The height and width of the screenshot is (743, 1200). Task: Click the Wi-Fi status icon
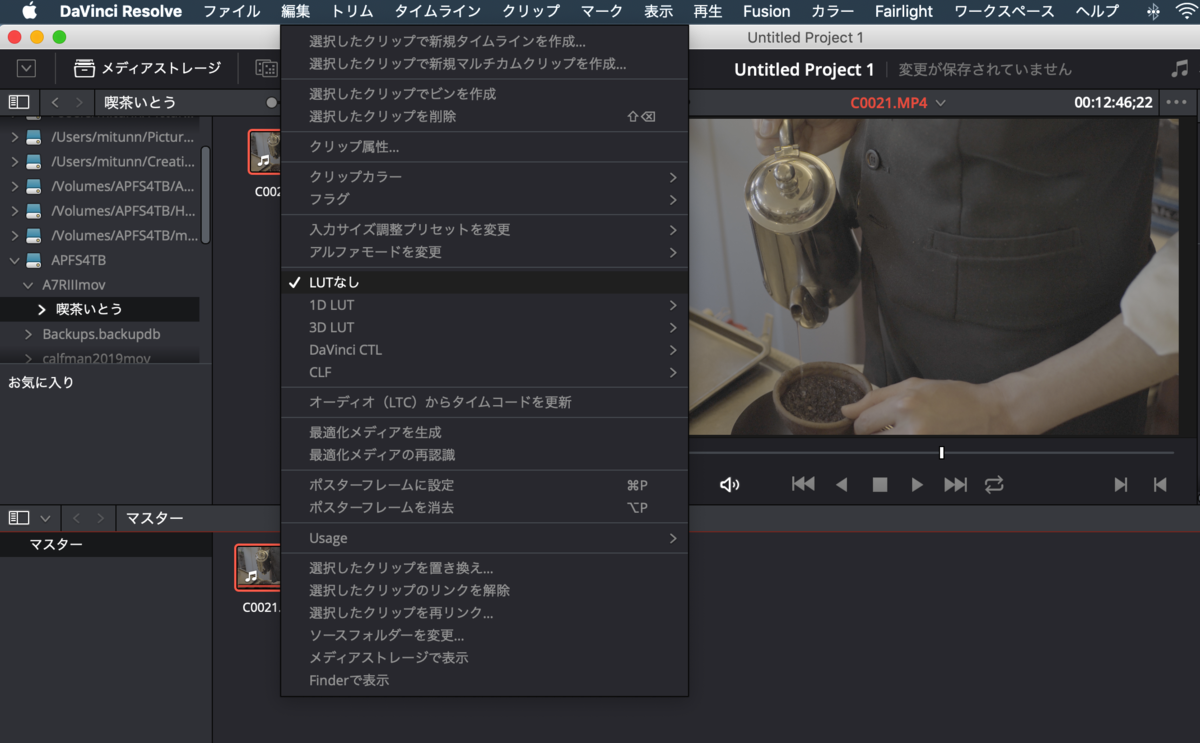[1186, 12]
